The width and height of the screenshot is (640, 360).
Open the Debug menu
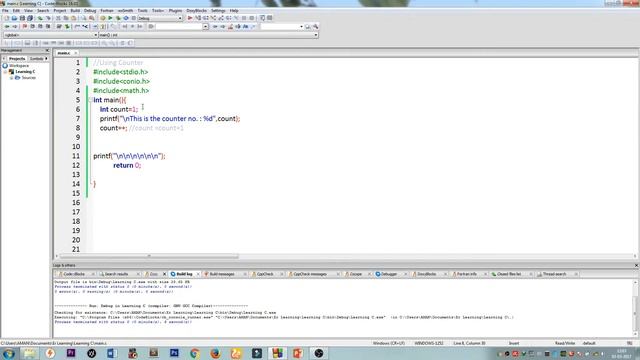coord(90,11)
